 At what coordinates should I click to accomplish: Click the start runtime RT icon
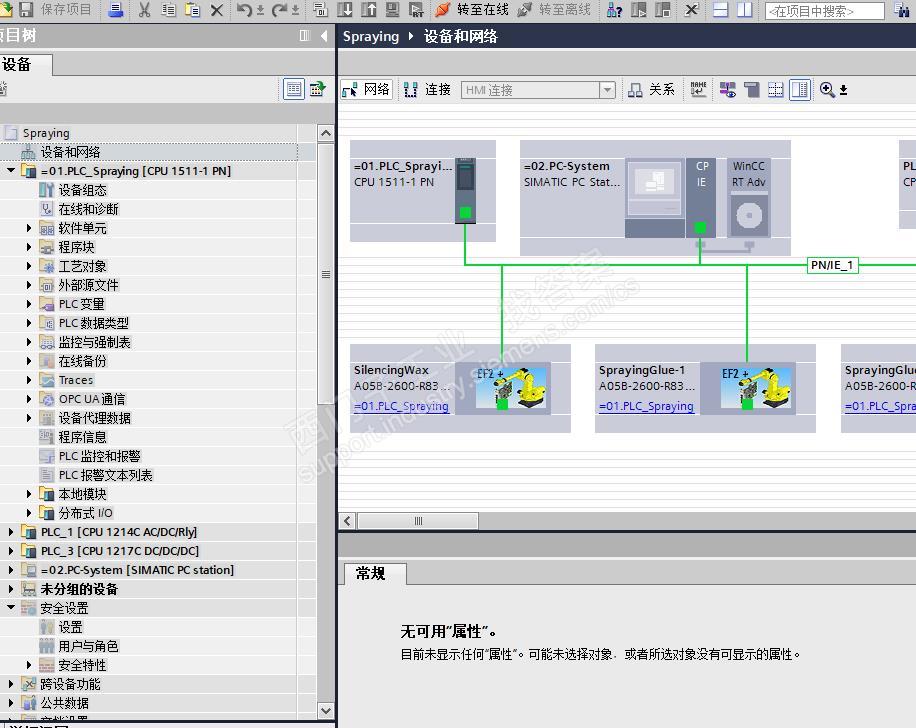pyautogui.click(x=416, y=10)
